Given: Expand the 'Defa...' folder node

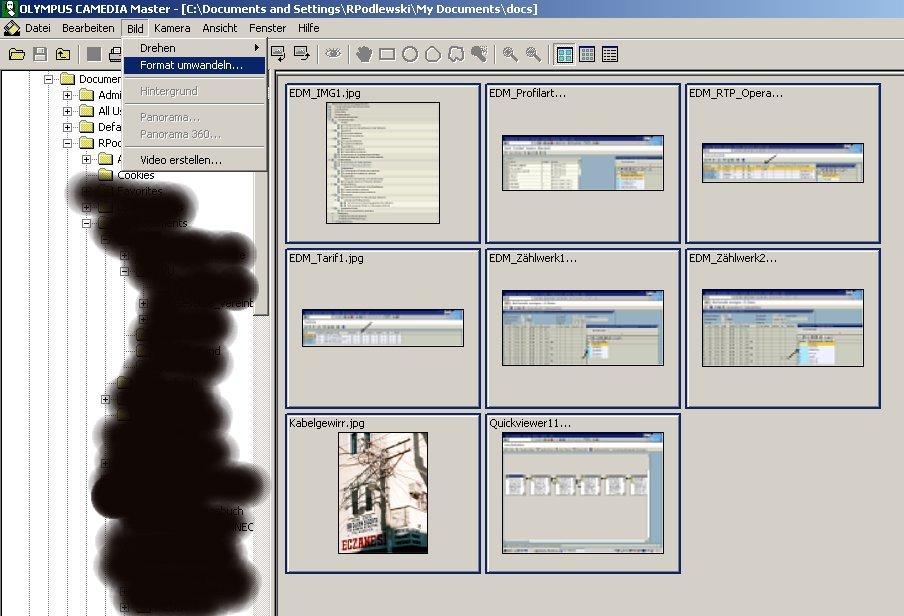Looking at the screenshot, I should tap(68, 127).
